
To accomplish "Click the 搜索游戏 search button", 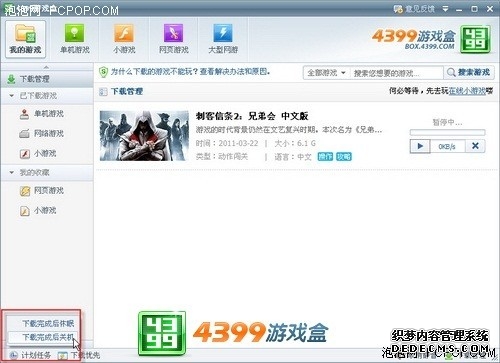I will pos(469,72).
